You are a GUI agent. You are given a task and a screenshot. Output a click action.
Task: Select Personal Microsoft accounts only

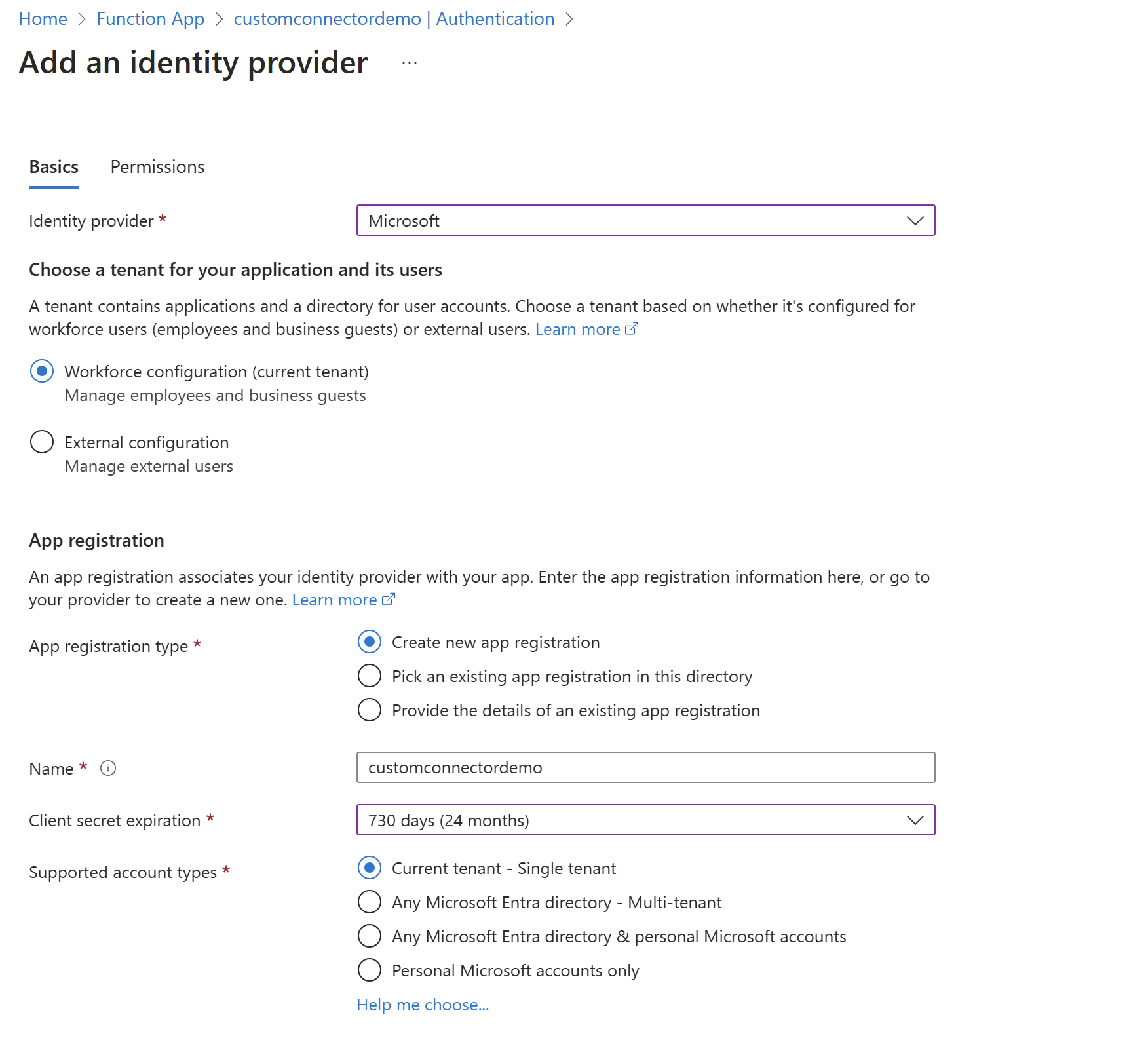click(370, 970)
